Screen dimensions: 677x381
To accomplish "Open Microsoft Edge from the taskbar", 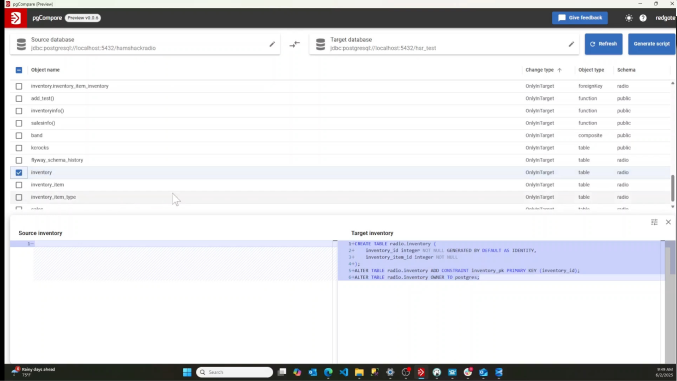I will (x=328, y=372).
